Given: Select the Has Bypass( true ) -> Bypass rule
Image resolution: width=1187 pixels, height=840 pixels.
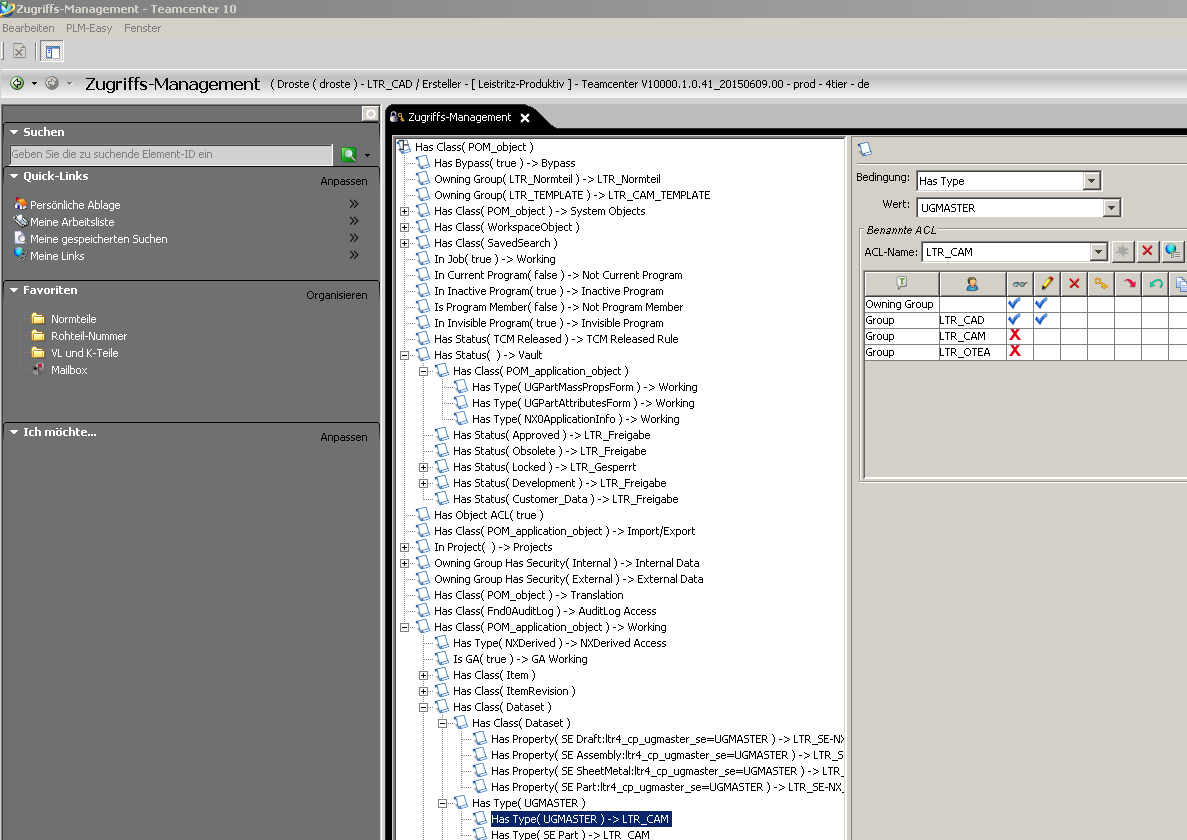Looking at the screenshot, I should point(504,163).
